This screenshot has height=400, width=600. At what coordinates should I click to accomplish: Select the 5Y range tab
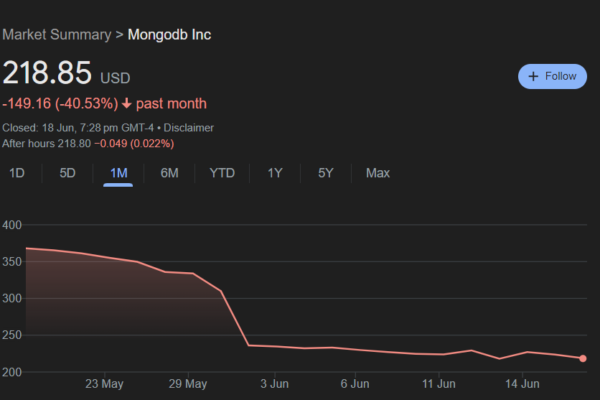(x=326, y=173)
